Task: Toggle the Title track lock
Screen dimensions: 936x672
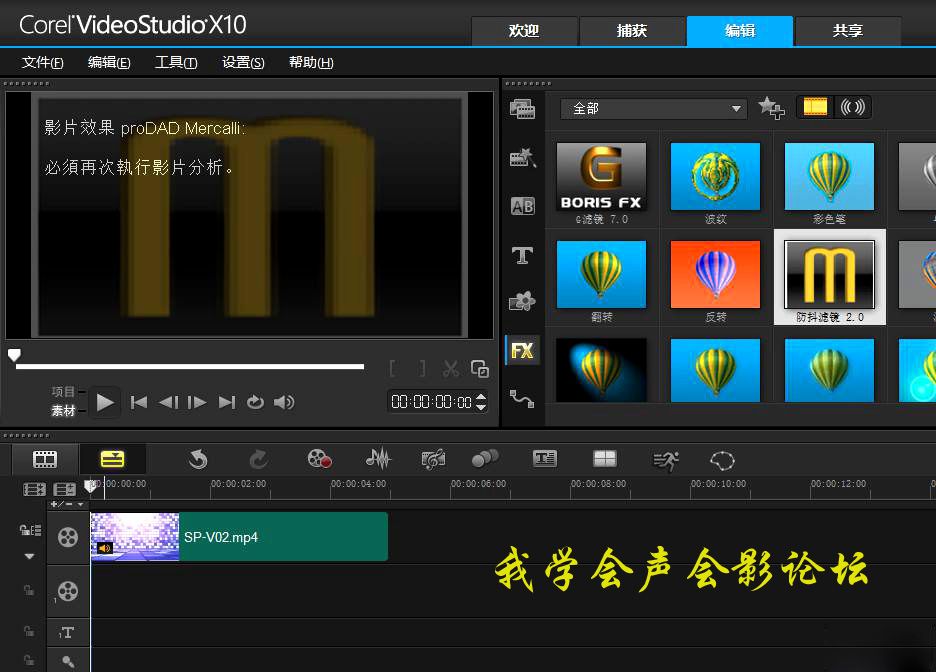Action: (x=29, y=631)
